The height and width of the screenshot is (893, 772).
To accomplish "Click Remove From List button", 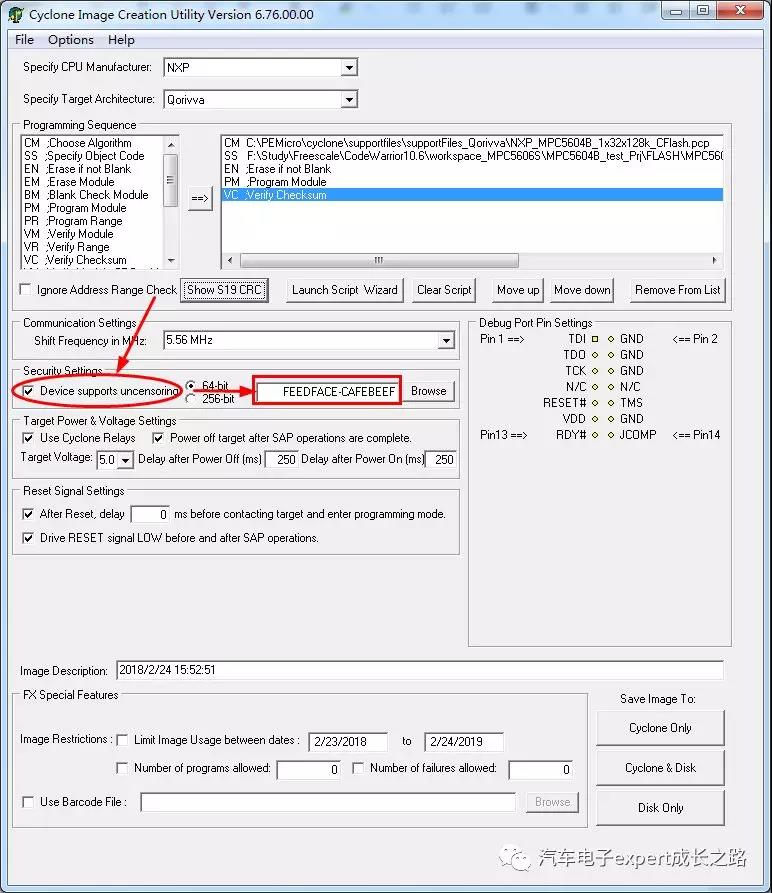I will (x=677, y=290).
